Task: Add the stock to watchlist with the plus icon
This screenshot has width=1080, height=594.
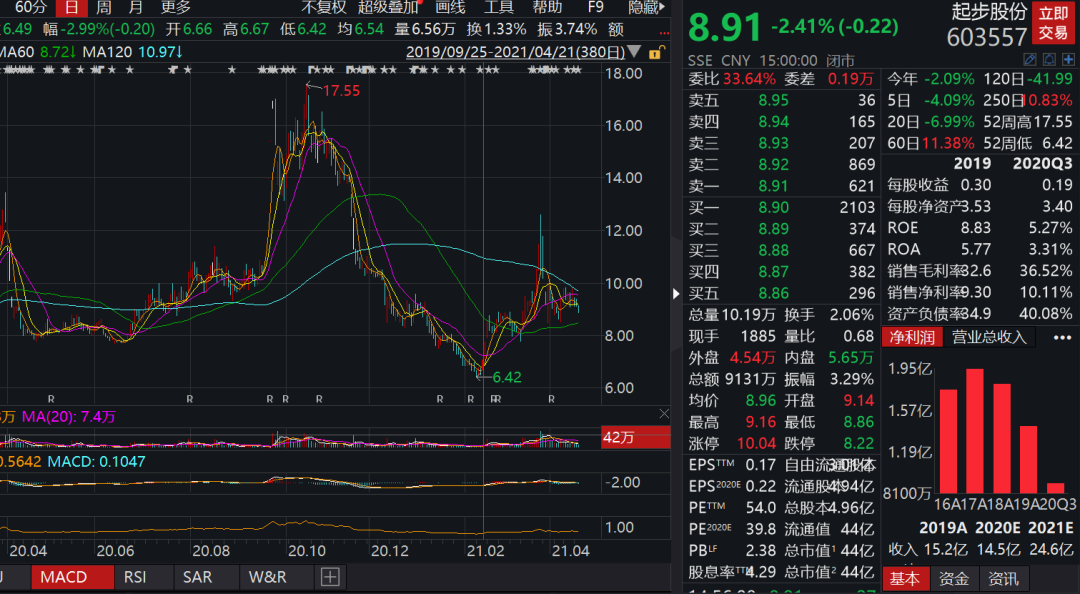Action: [1068, 60]
